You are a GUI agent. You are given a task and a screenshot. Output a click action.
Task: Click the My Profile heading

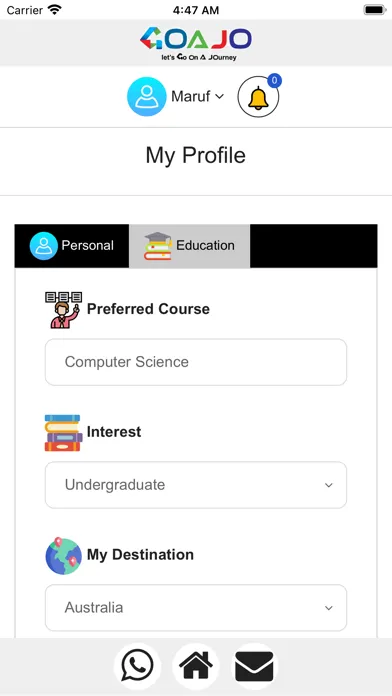(x=196, y=155)
